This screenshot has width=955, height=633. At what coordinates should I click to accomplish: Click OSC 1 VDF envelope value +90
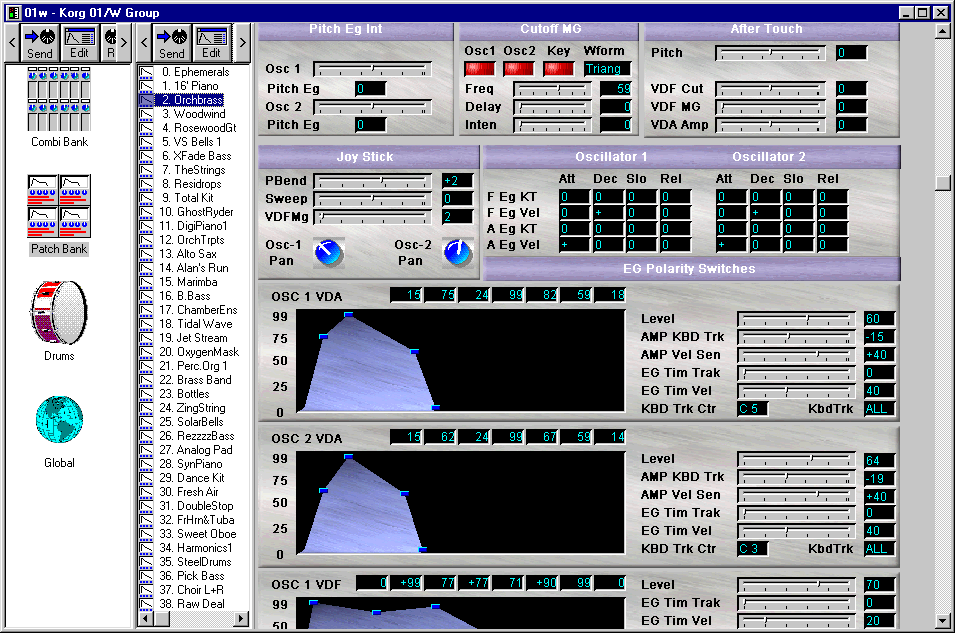pyautogui.click(x=543, y=583)
